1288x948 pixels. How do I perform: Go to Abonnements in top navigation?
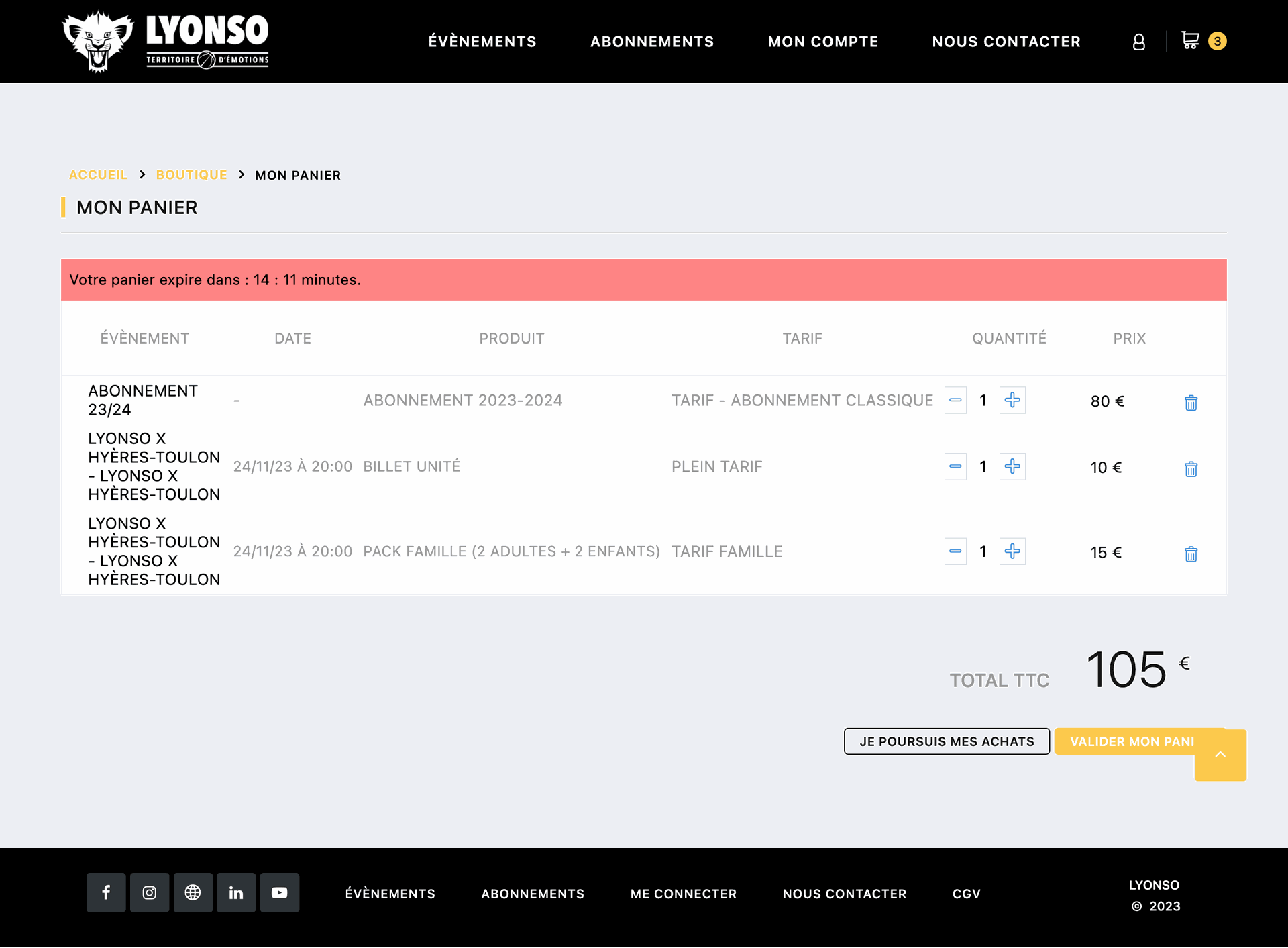(652, 42)
